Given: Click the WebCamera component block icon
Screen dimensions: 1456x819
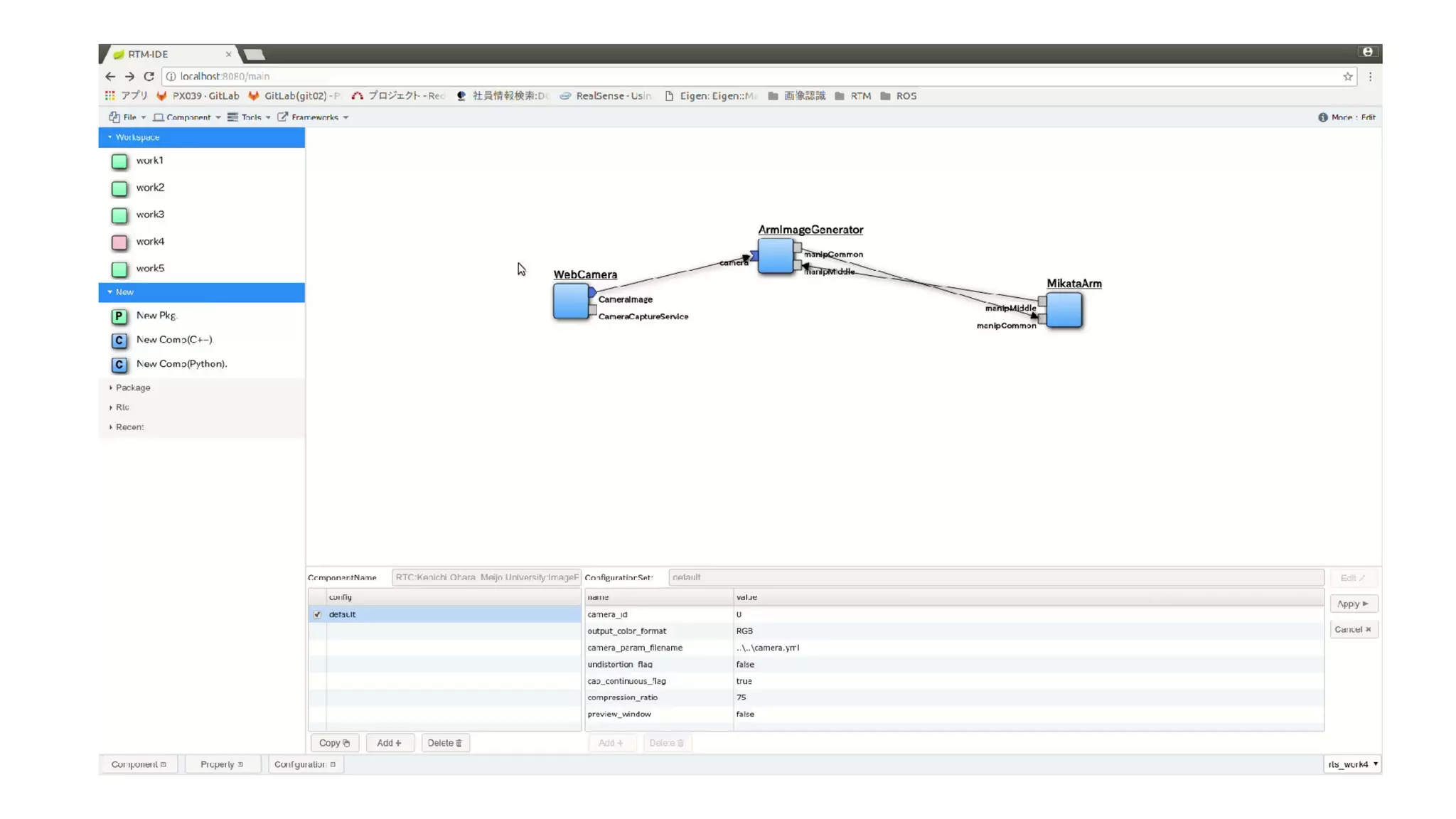Looking at the screenshot, I should point(571,301).
